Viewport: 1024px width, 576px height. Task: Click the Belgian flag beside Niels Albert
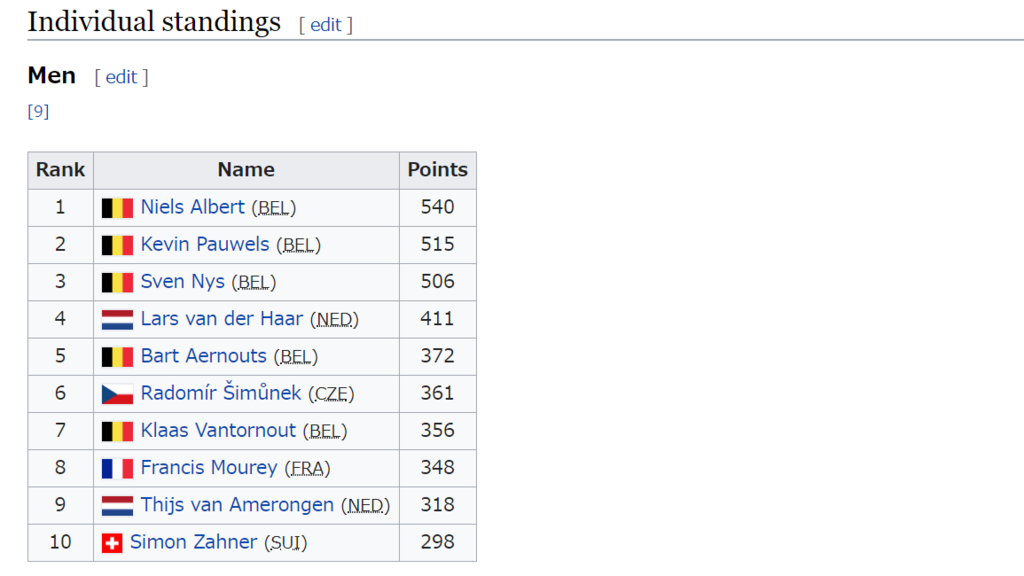(118, 208)
